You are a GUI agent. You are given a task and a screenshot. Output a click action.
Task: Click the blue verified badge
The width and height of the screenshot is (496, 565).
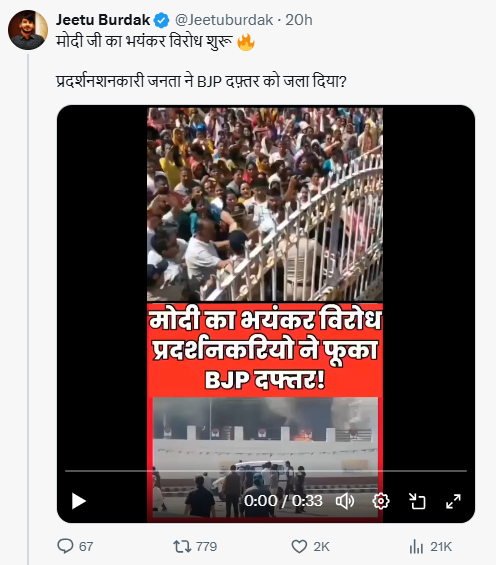pos(161,20)
